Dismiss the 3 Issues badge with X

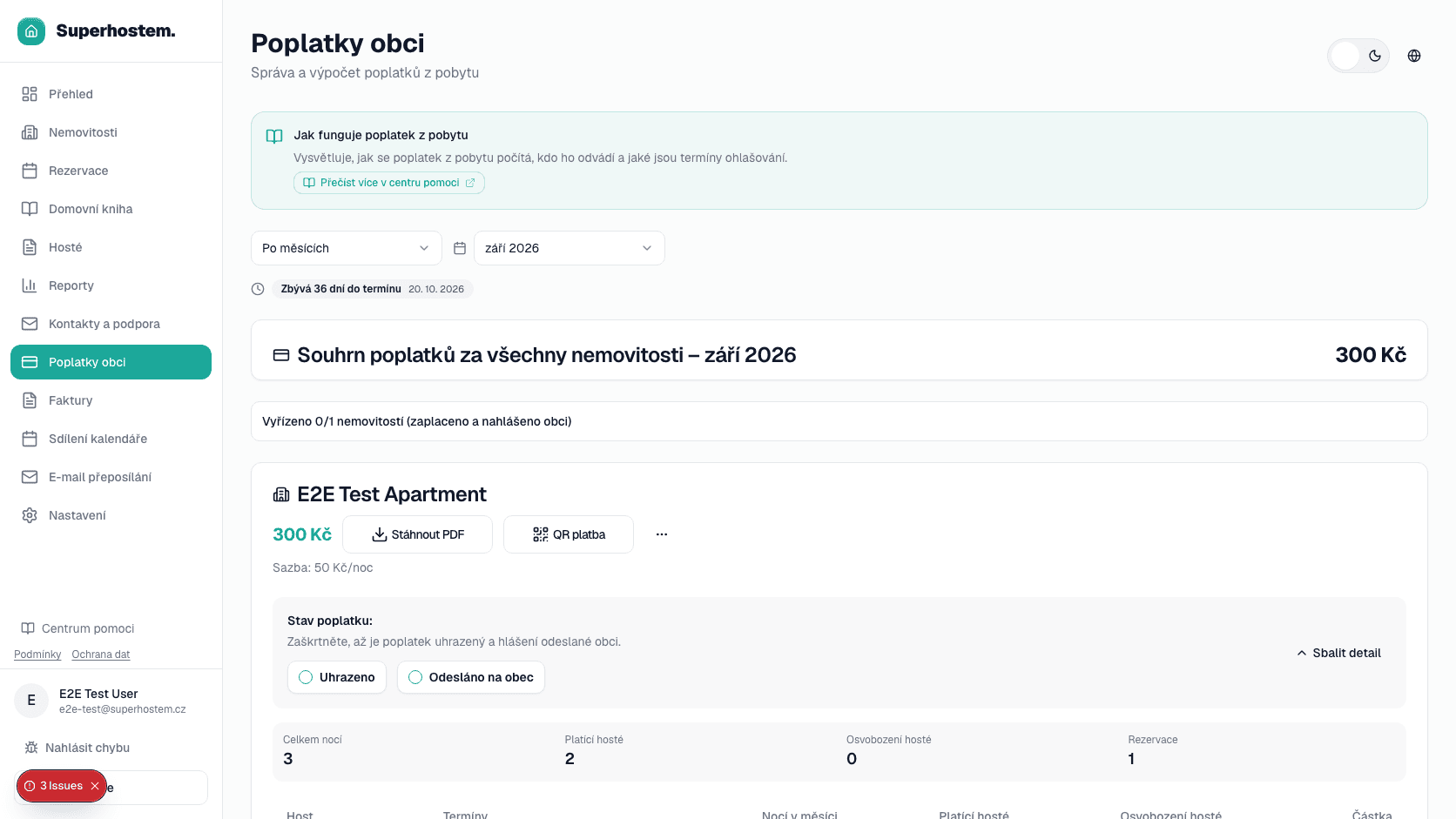coord(95,786)
